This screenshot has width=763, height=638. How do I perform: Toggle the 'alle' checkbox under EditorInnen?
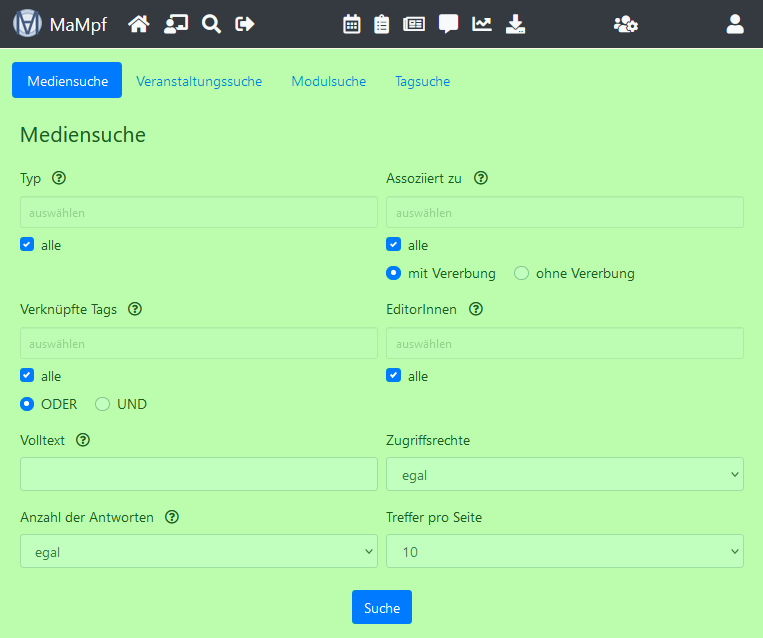point(394,376)
